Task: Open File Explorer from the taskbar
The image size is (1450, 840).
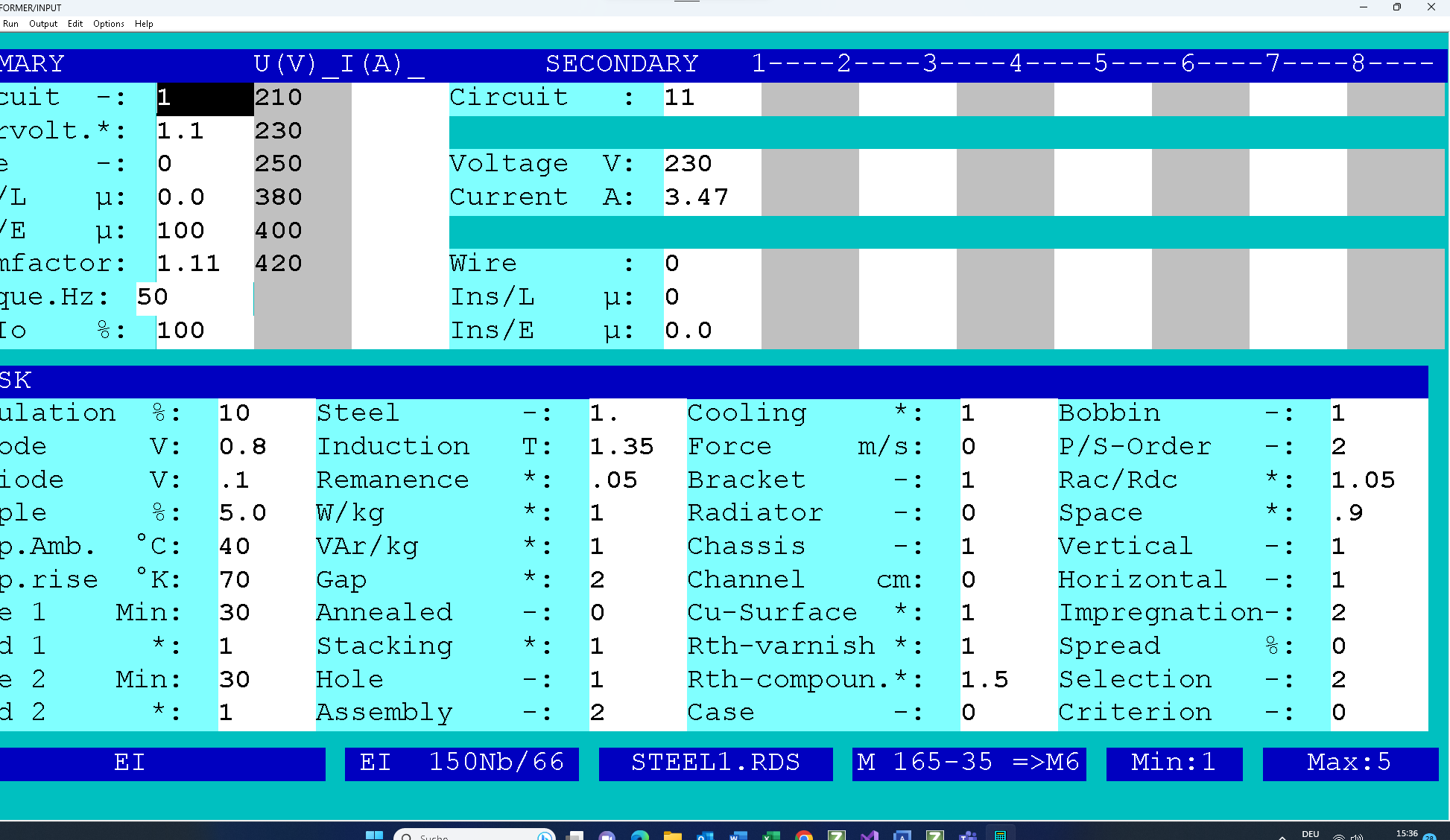Action: coord(673,836)
